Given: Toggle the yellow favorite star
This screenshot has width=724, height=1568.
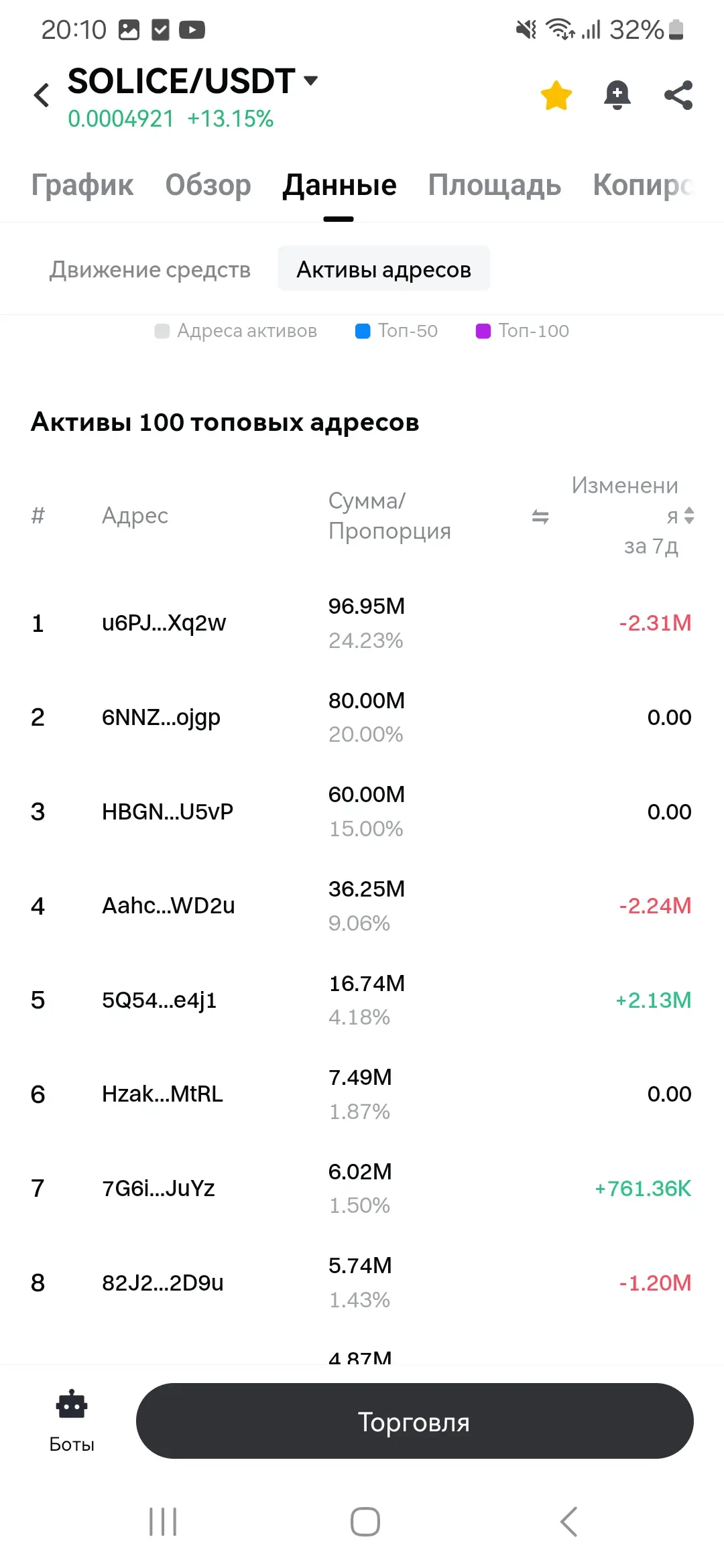Looking at the screenshot, I should tap(556, 95).
